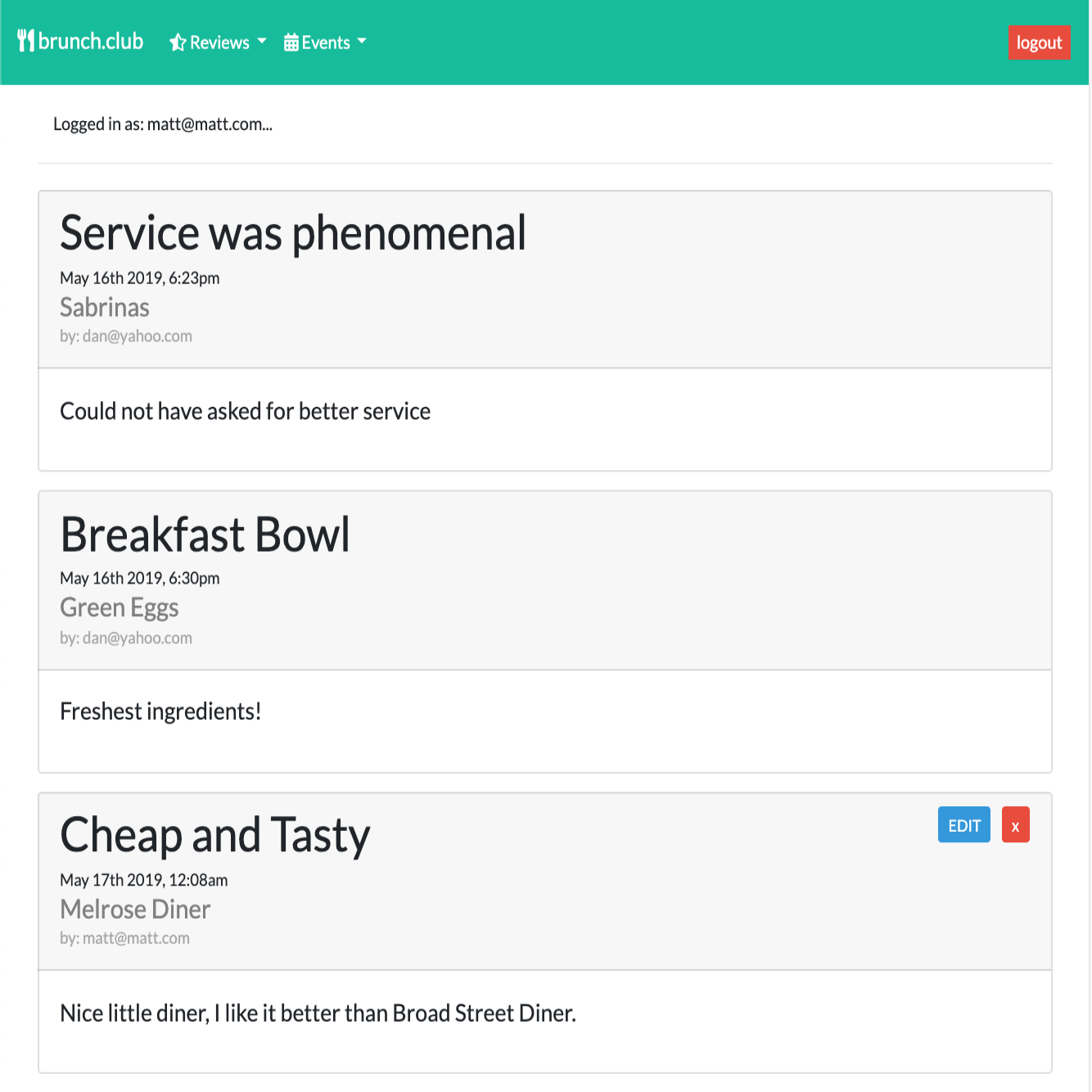Select the "Service was phenomenal" review title

pyautogui.click(x=293, y=233)
